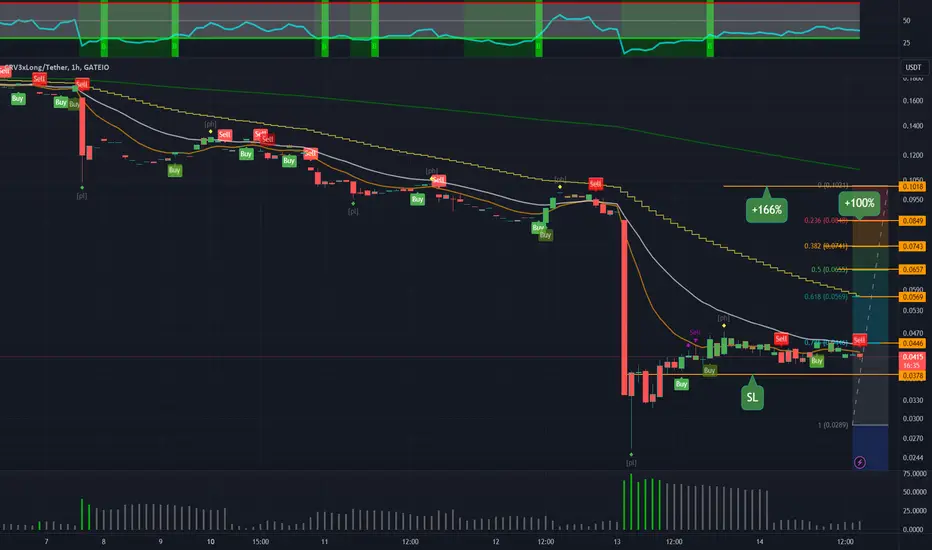Screen dimensions: 932x550
Task: Click the date 14 on time axis
Action: pos(760,542)
